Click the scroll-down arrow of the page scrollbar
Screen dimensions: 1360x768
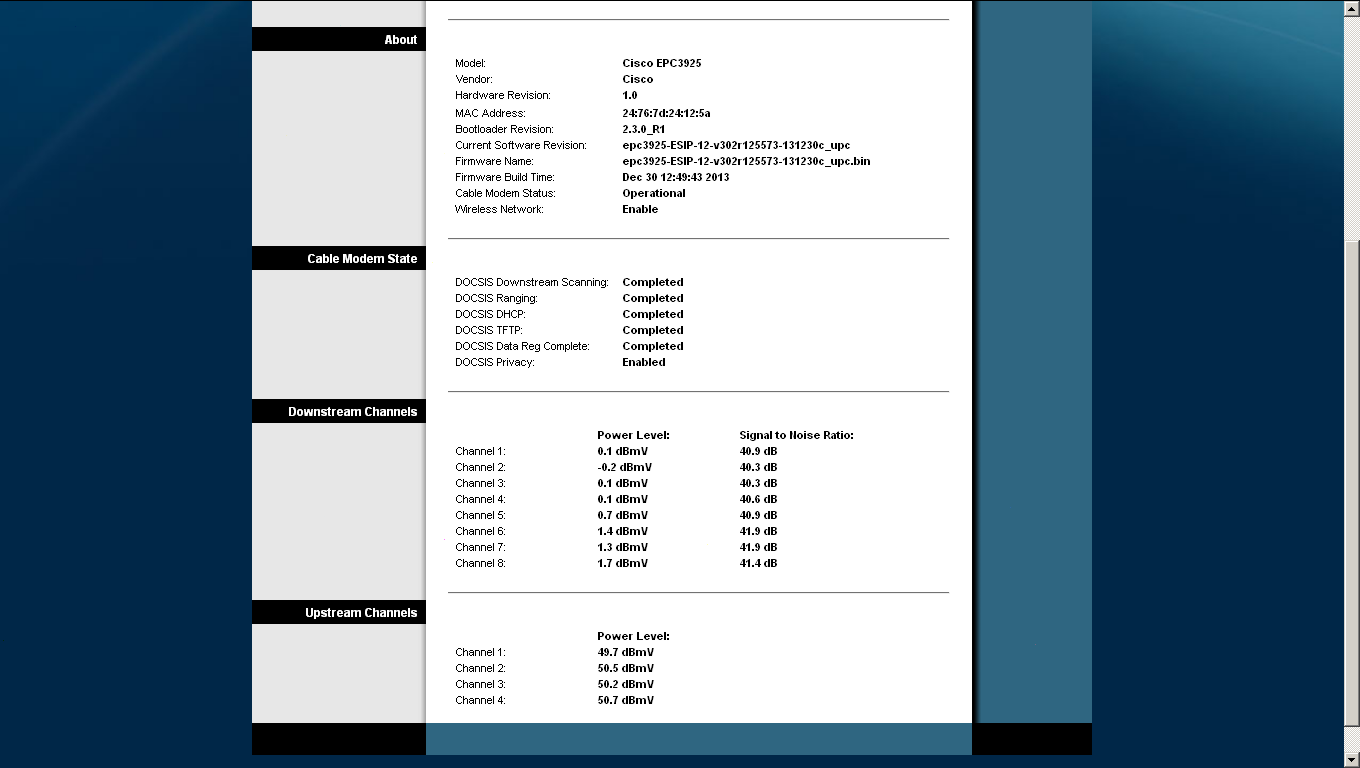pos(1351,759)
